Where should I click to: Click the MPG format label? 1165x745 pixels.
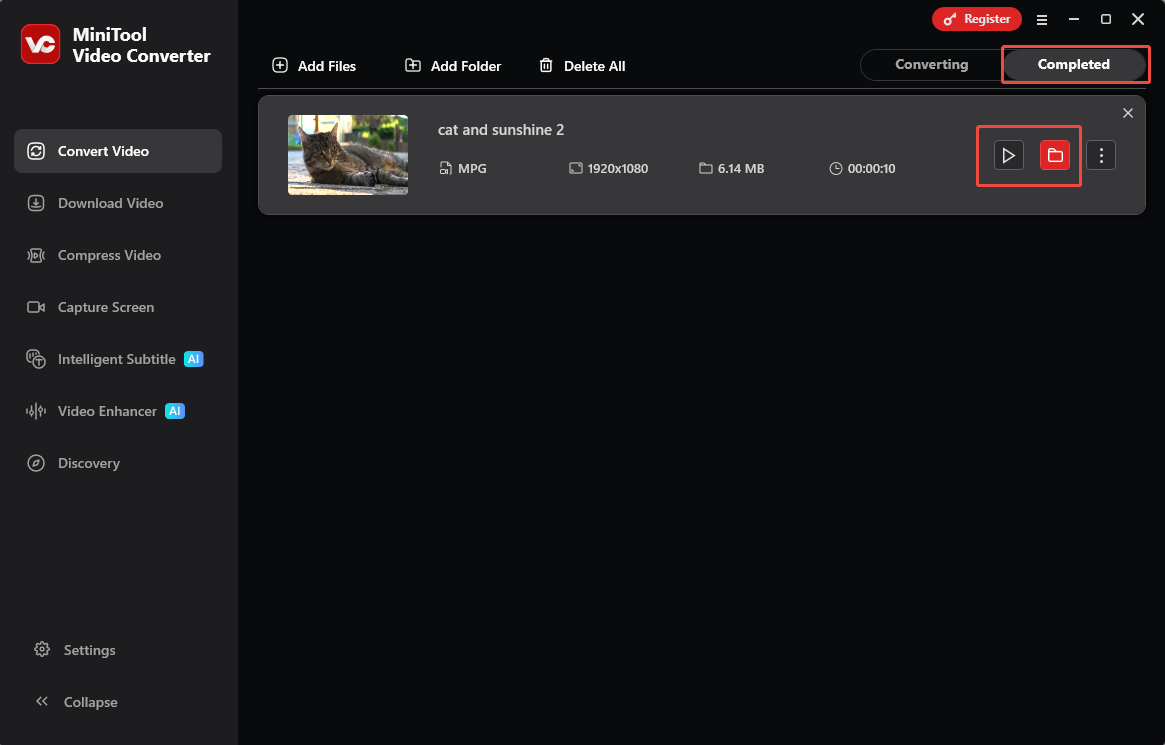[x=472, y=169]
